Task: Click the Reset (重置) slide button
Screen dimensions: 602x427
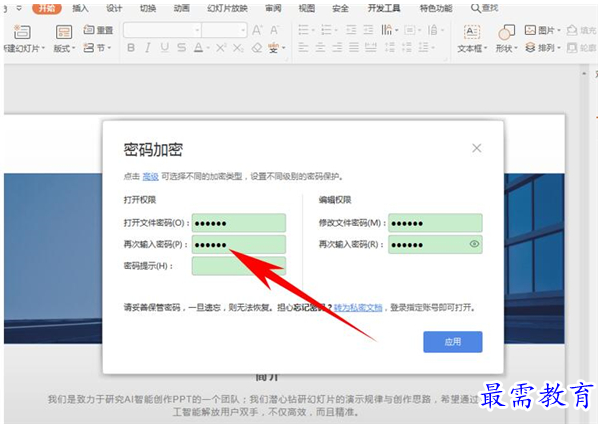Action: 98,30
